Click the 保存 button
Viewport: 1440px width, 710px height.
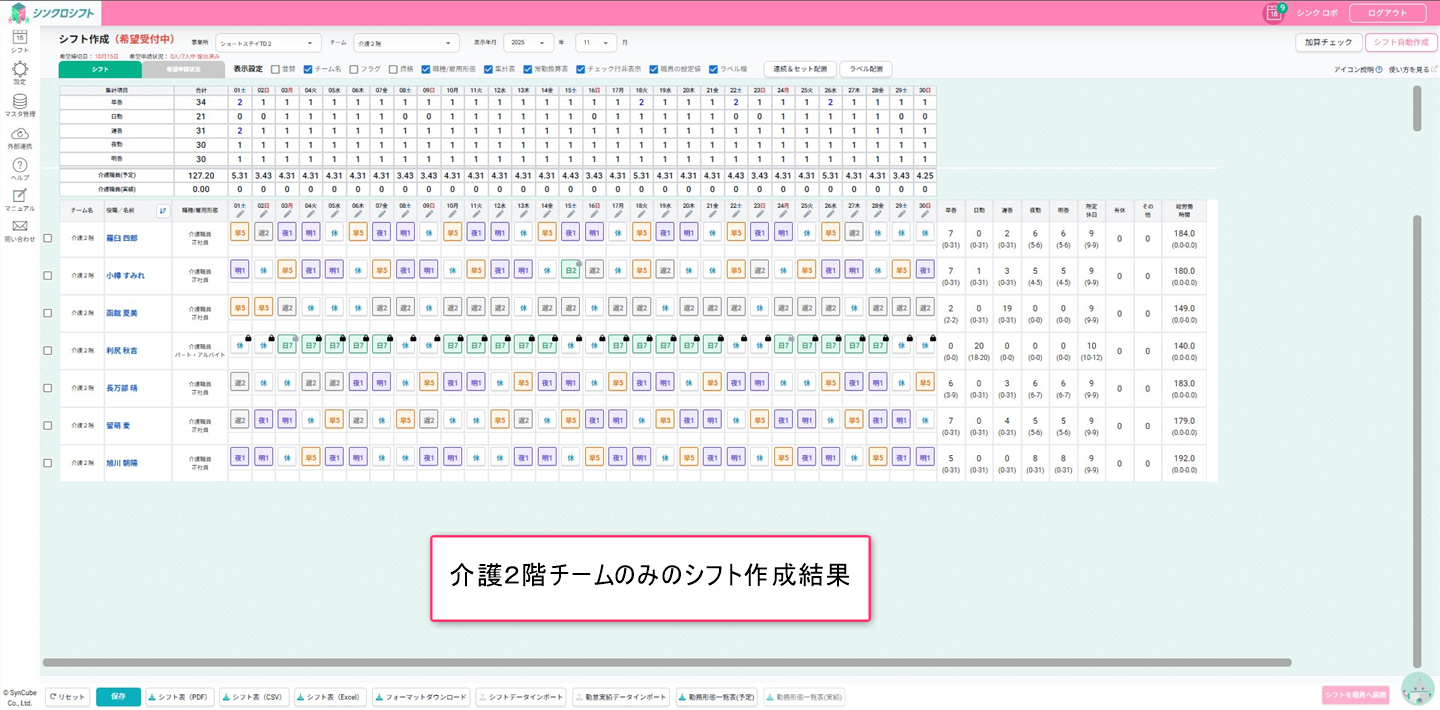118,697
